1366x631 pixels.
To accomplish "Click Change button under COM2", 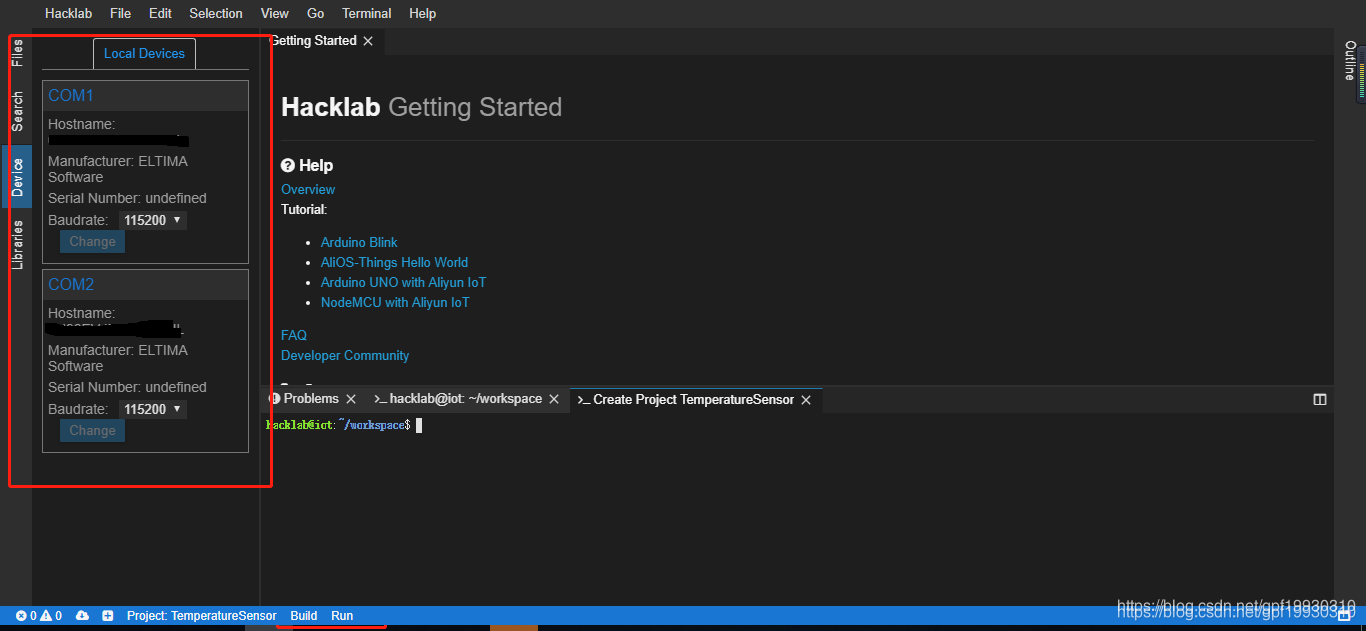I will coord(92,430).
